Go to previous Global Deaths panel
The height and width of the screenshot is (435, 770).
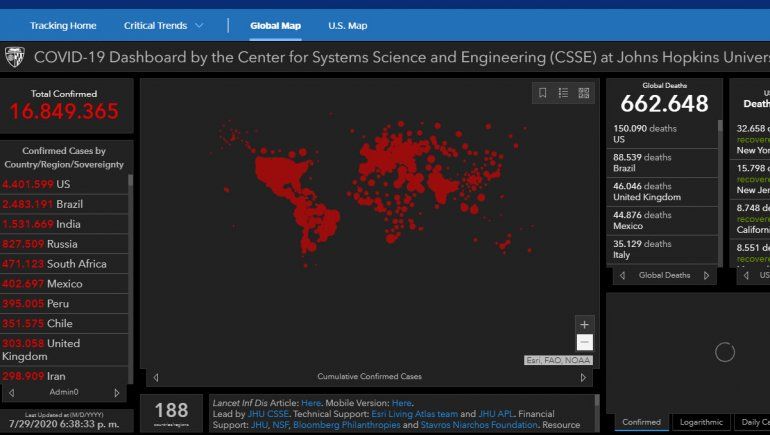pyautogui.click(x=623, y=275)
